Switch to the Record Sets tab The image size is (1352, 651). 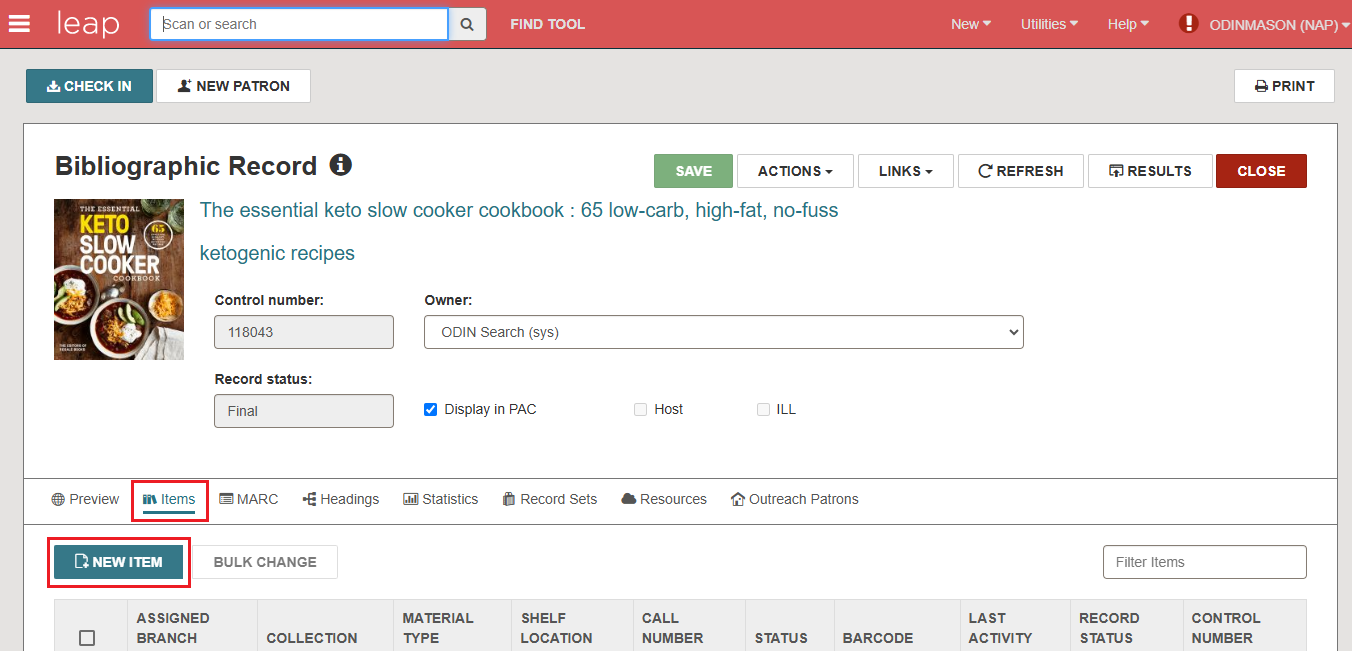[550, 499]
